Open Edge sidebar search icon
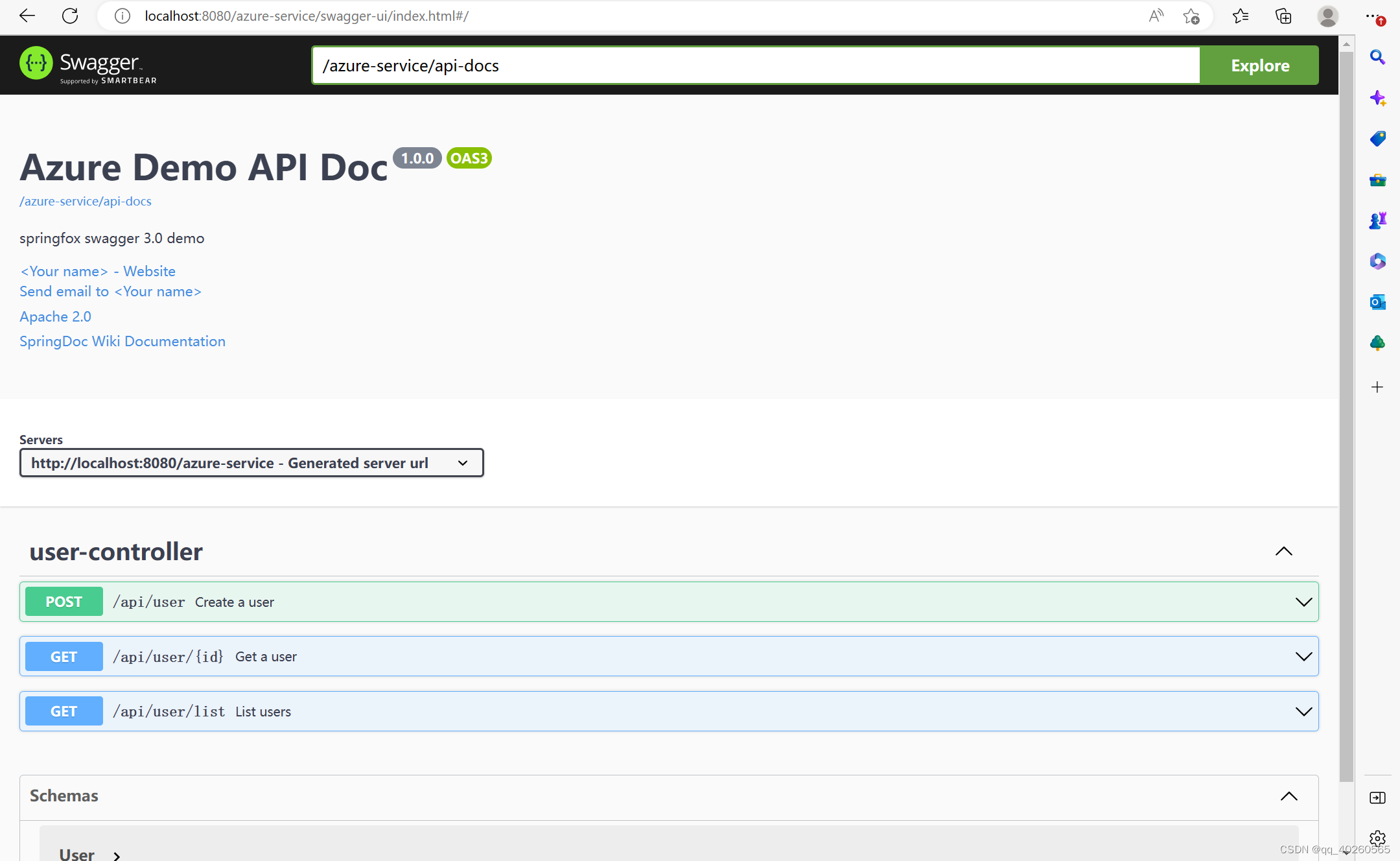Image resolution: width=1400 pixels, height=861 pixels. 1377,57
